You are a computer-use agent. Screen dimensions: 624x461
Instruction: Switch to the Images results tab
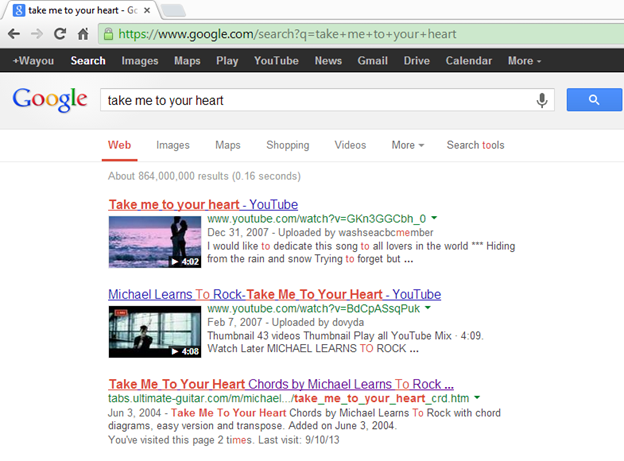point(173,145)
